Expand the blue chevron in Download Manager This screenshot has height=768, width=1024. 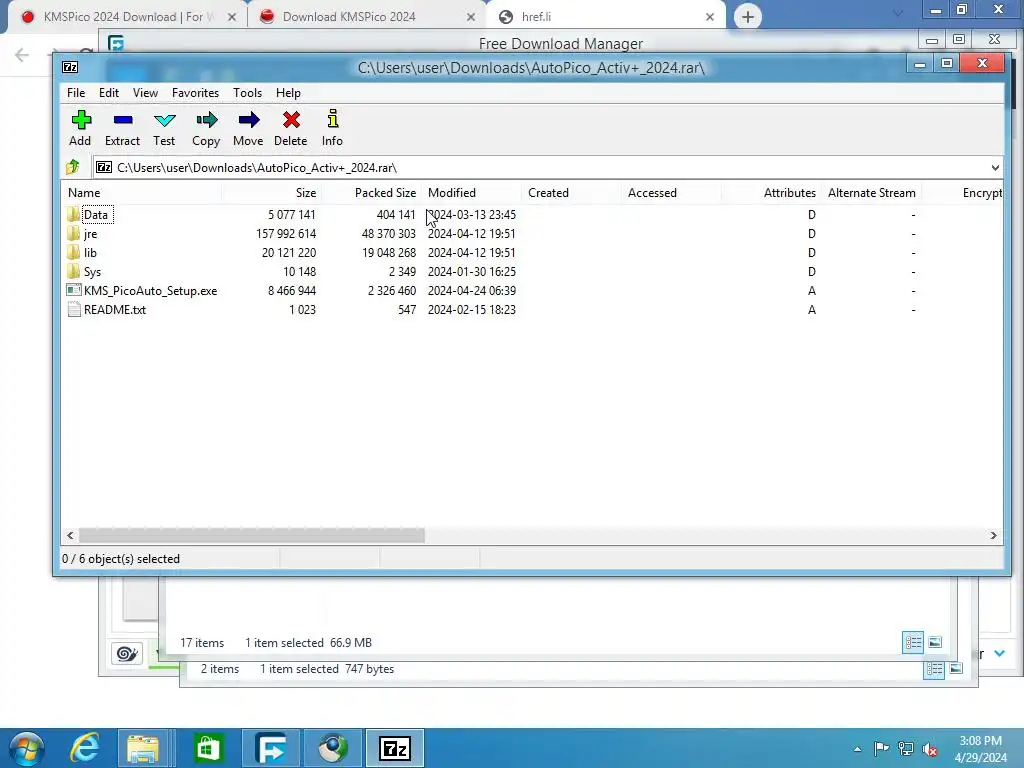point(999,653)
